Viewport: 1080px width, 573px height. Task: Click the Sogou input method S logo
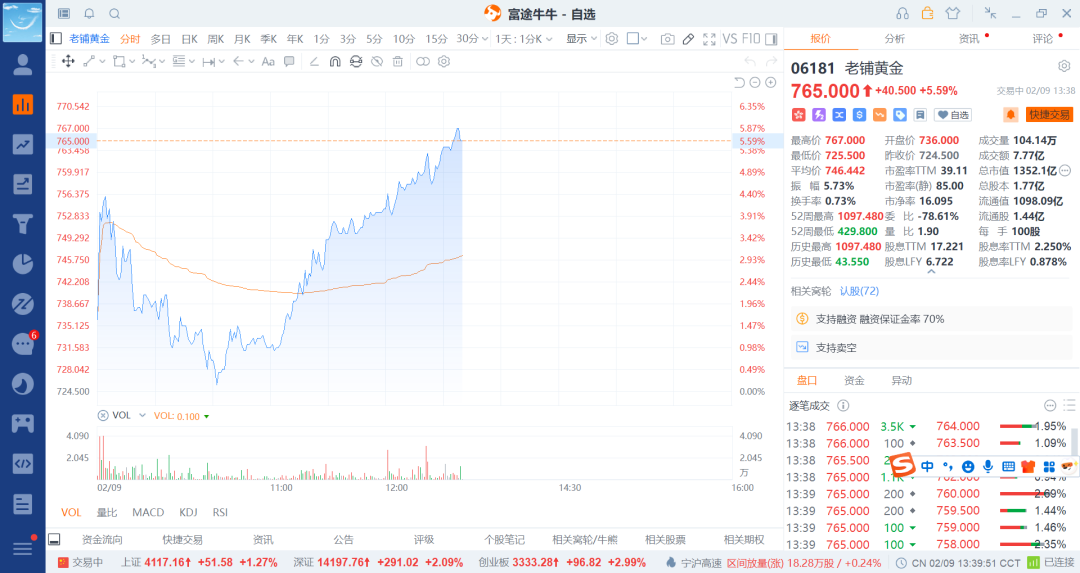[902, 466]
